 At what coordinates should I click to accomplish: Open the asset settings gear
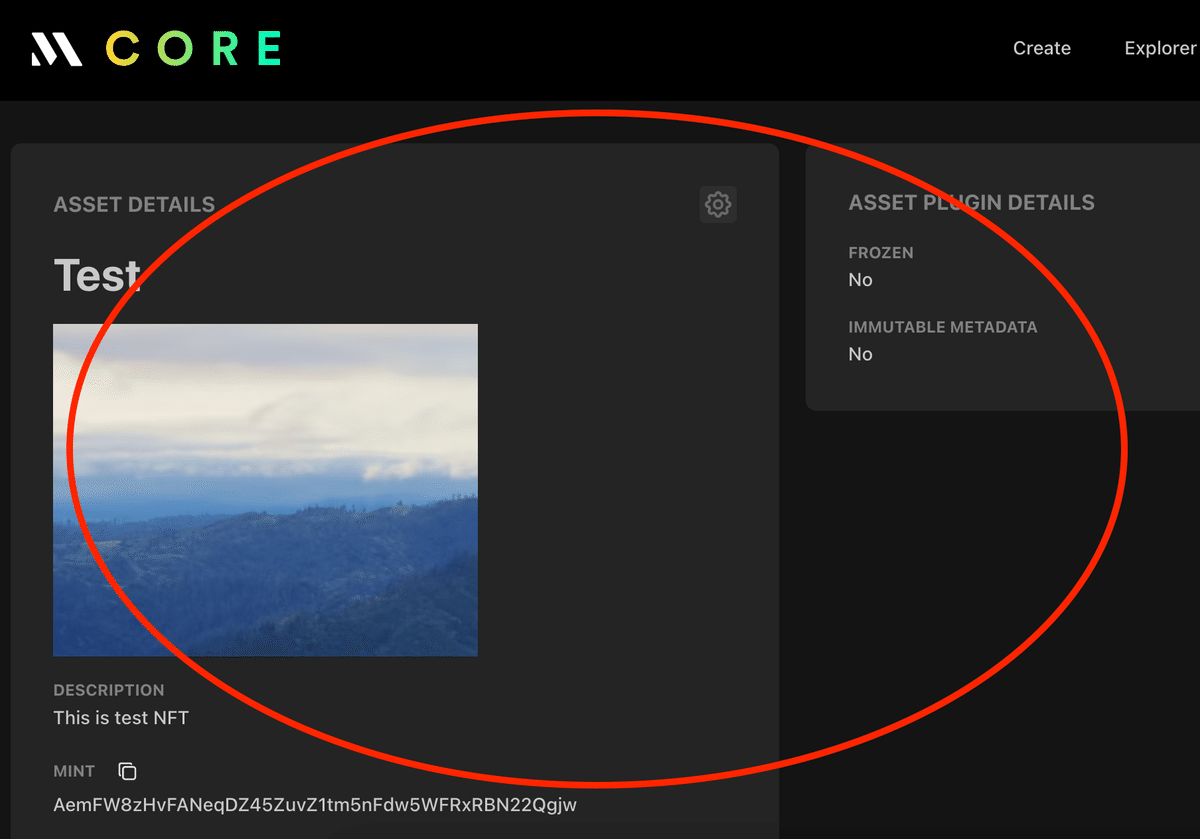pos(718,204)
